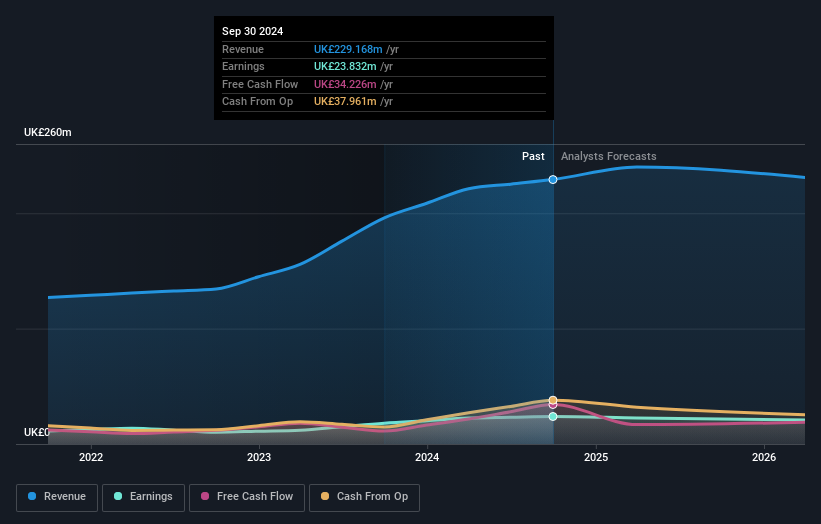This screenshot has height=524, width=821.
Task: Click the blue Revenue data point marker
Action: (553, 180)
